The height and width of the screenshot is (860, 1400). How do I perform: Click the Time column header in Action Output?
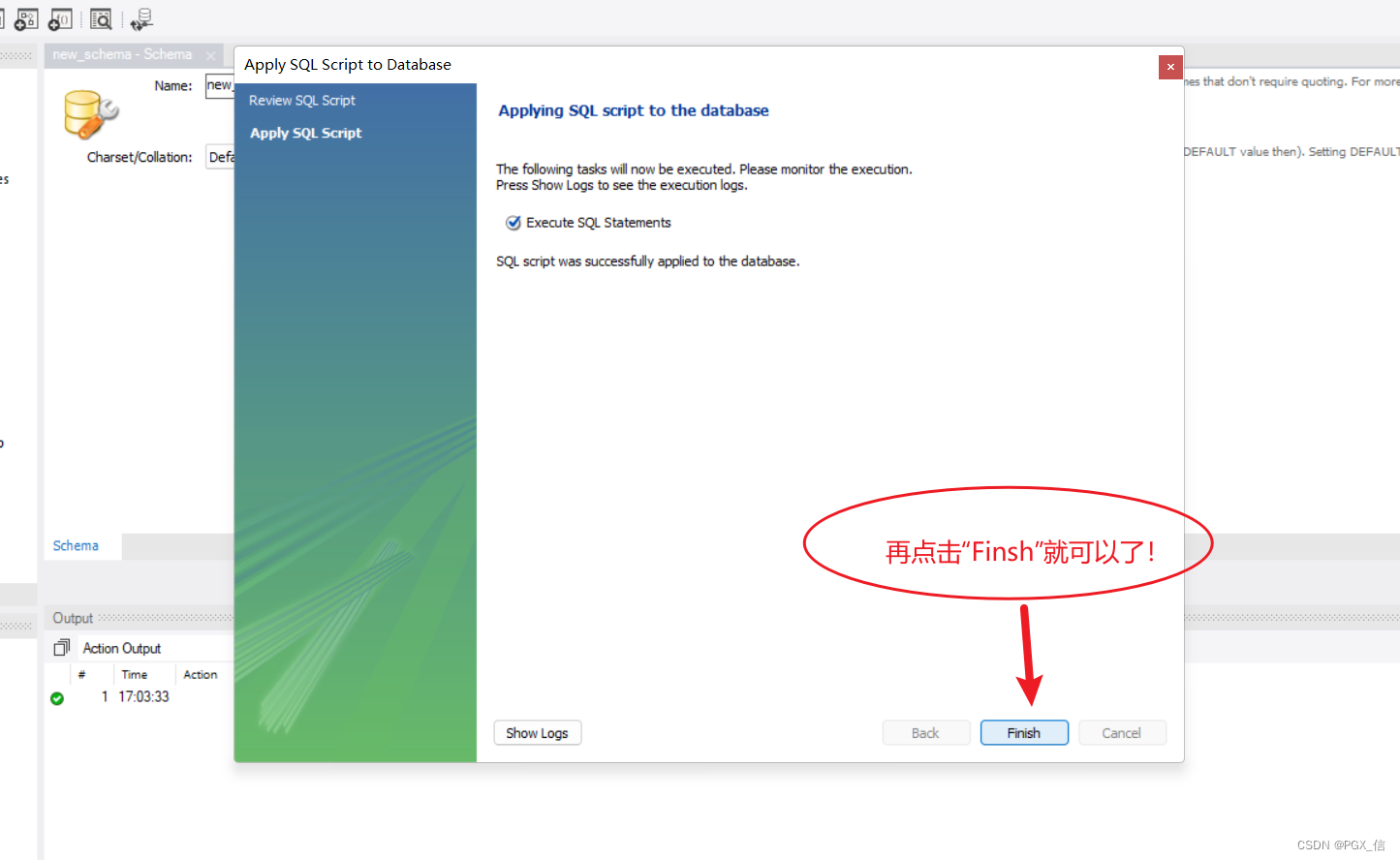[x=135, y=674]
